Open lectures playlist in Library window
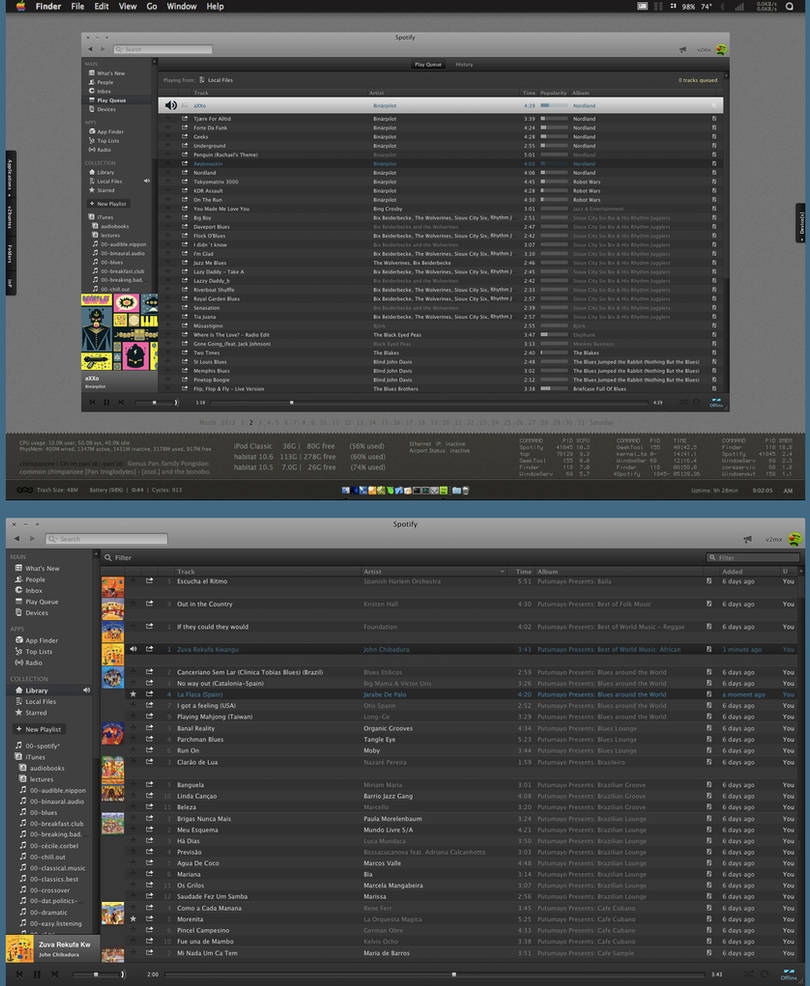This screenshot has width=810, height=986. (x=36, y=779)
